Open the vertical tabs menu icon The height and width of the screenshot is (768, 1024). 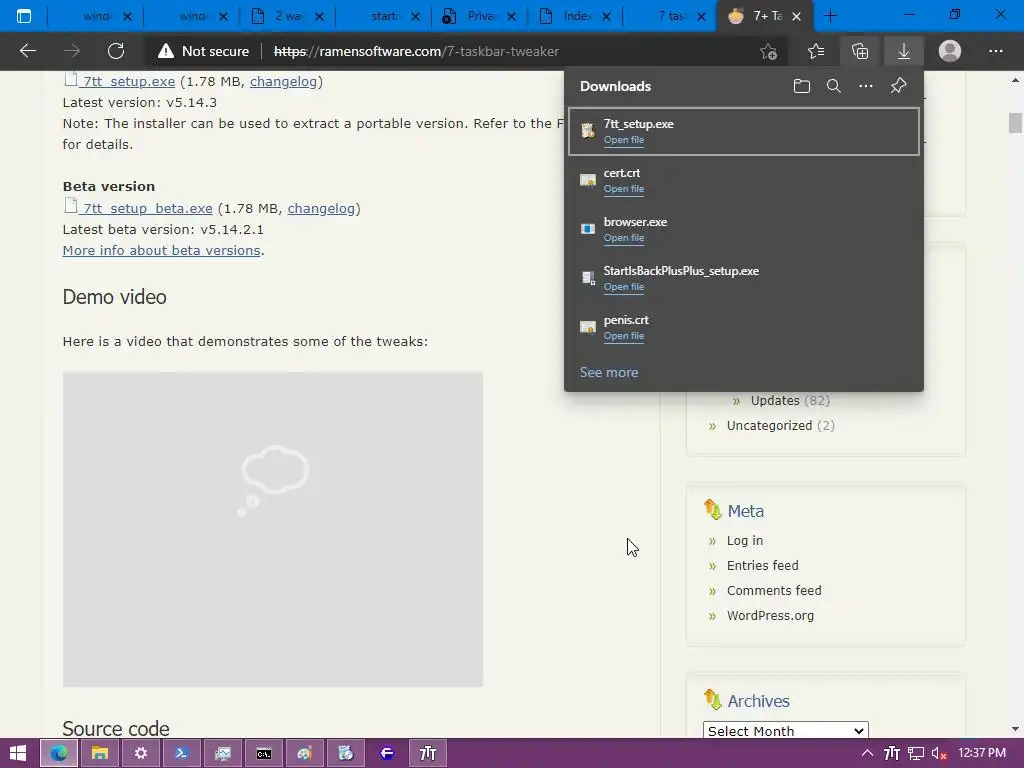point(24,16)
